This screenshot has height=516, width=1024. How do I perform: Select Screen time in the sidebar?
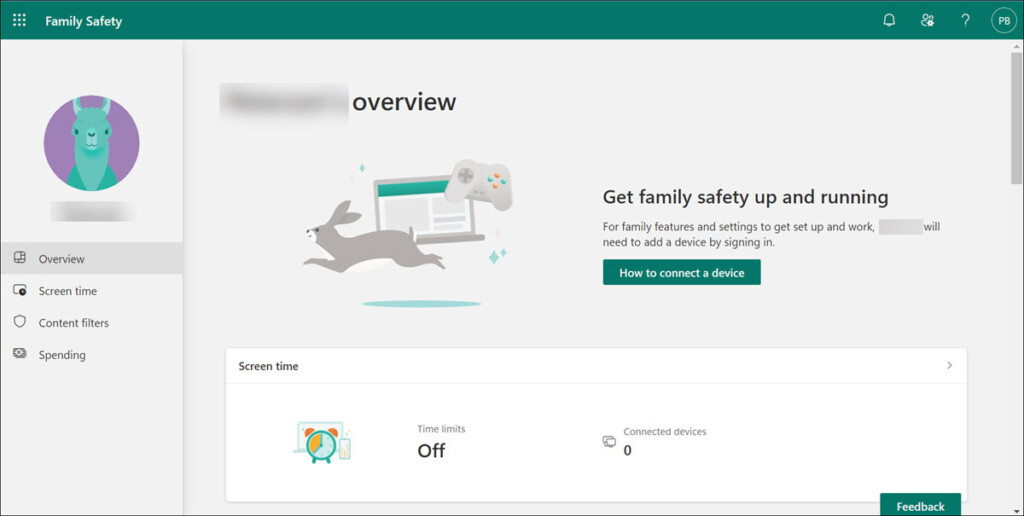[x=91, y=291]
